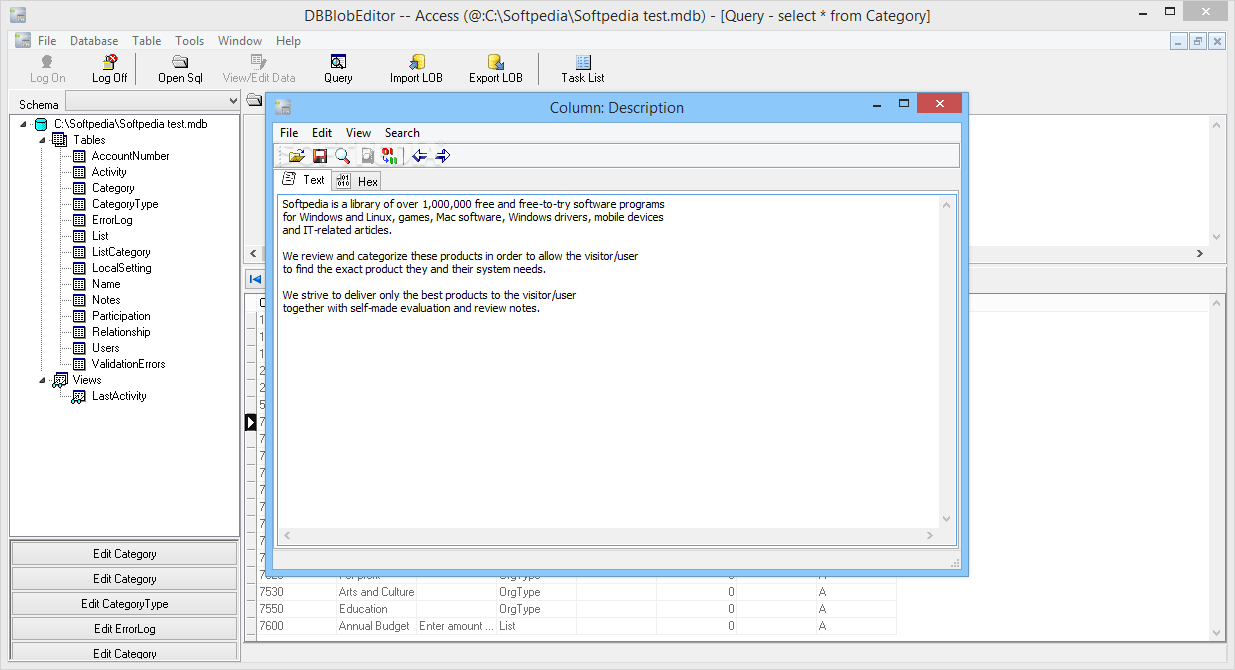Click the database icon for Softpedia test.mdb
Viewport: 1235px width, 670px height.
tap(40, 124)
